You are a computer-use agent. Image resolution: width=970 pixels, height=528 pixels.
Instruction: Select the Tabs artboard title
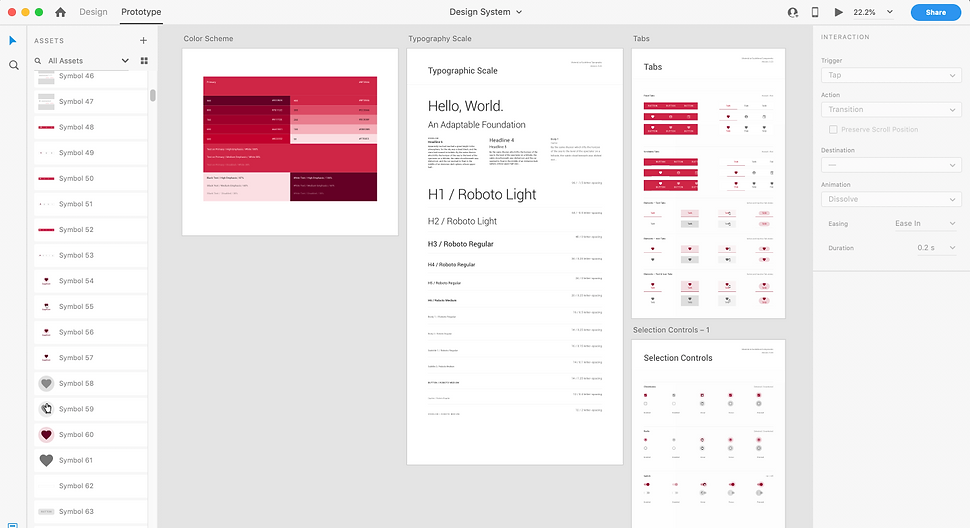pyautogui.click(x=641, y=38)
